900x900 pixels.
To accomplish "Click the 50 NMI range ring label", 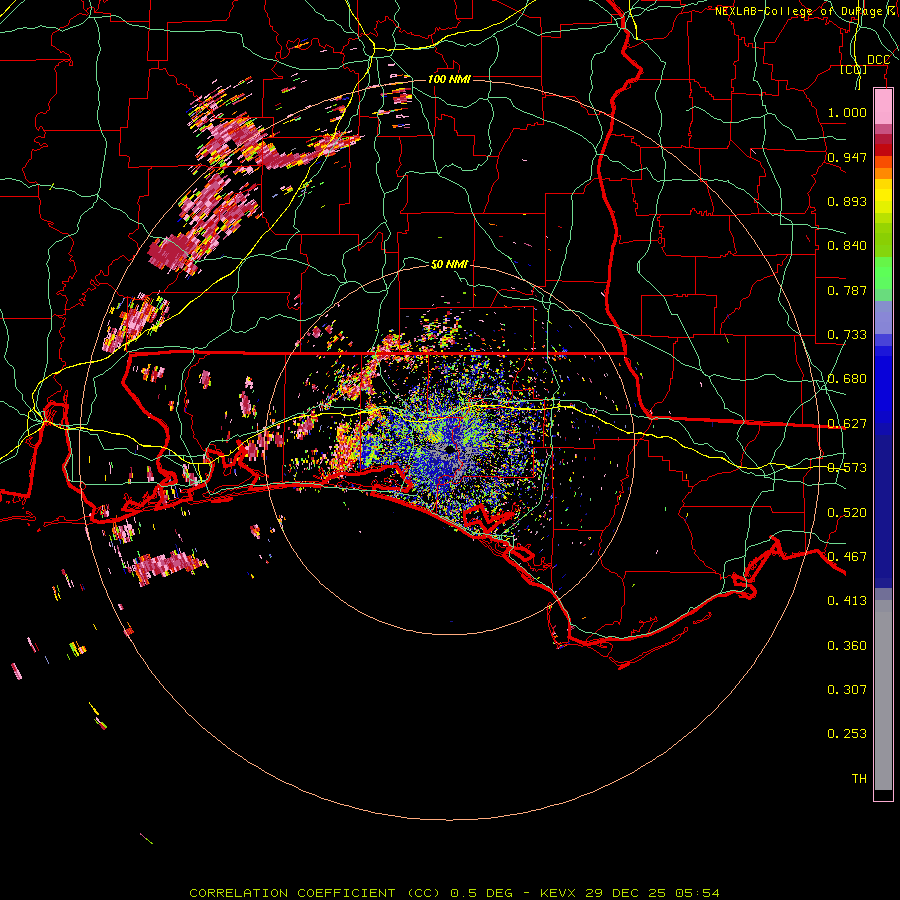I will click(x=449, y=265).
